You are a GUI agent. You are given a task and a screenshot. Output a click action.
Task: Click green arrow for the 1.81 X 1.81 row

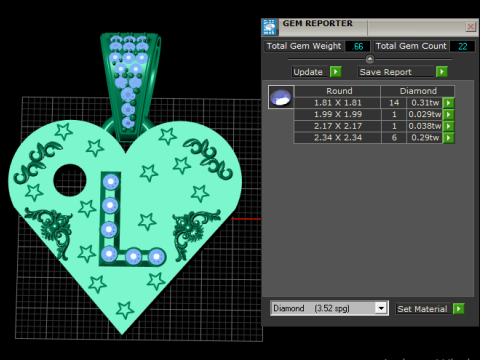tap(449, 103)
